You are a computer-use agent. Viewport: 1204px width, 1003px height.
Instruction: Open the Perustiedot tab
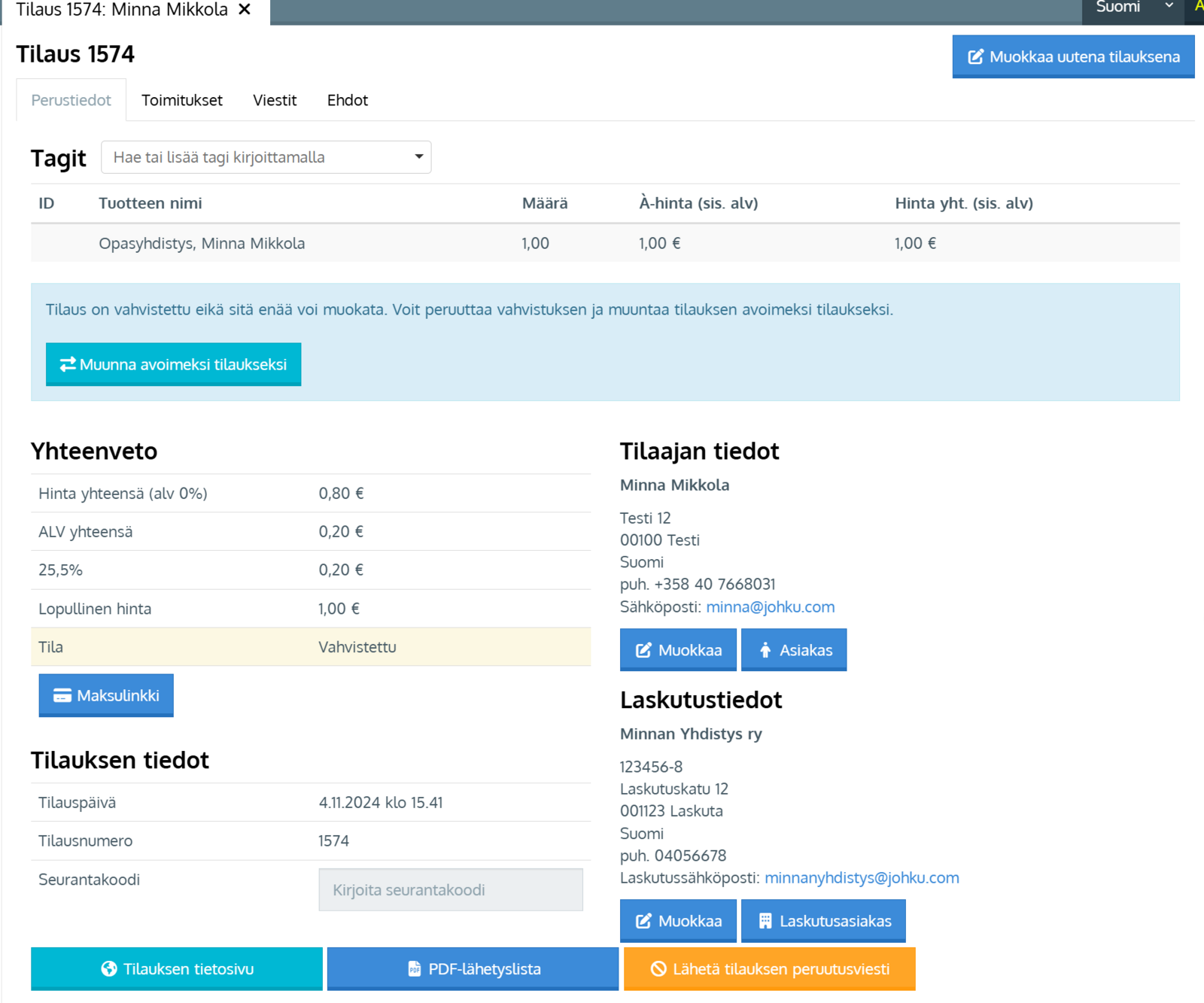pos(71,100)
